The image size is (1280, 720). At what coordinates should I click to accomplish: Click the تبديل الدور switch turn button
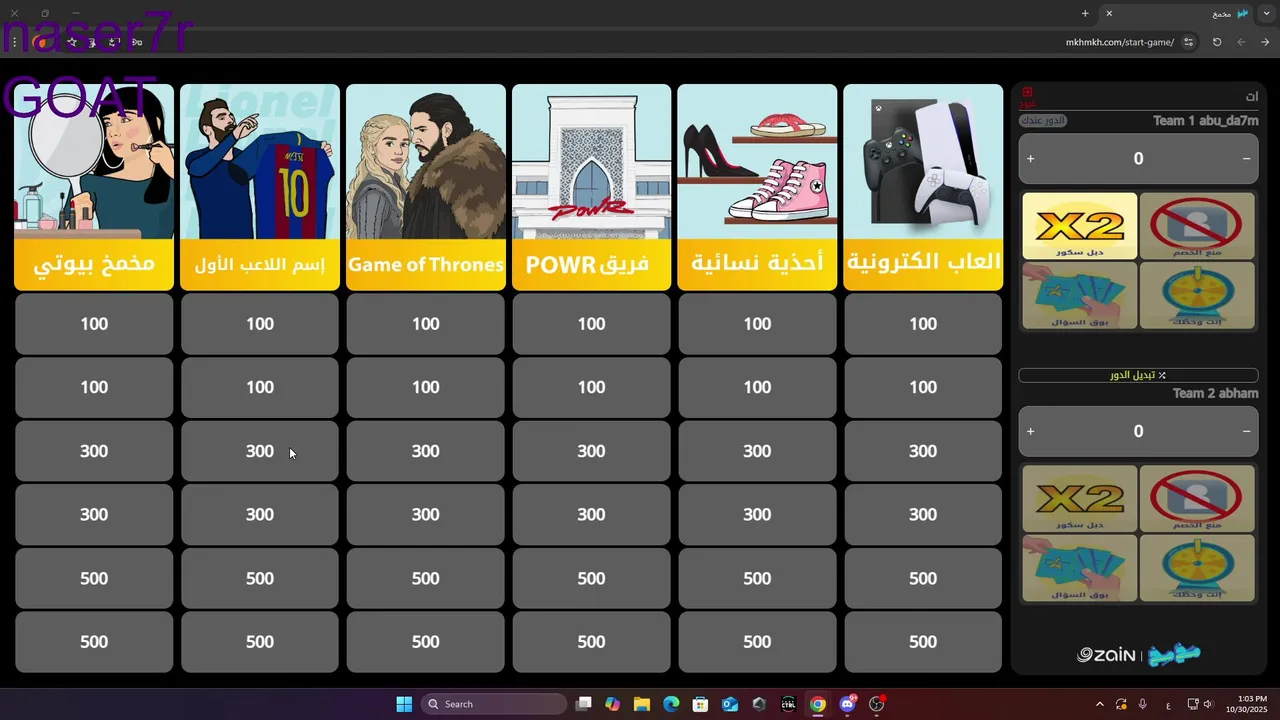tap(1138, 375)
